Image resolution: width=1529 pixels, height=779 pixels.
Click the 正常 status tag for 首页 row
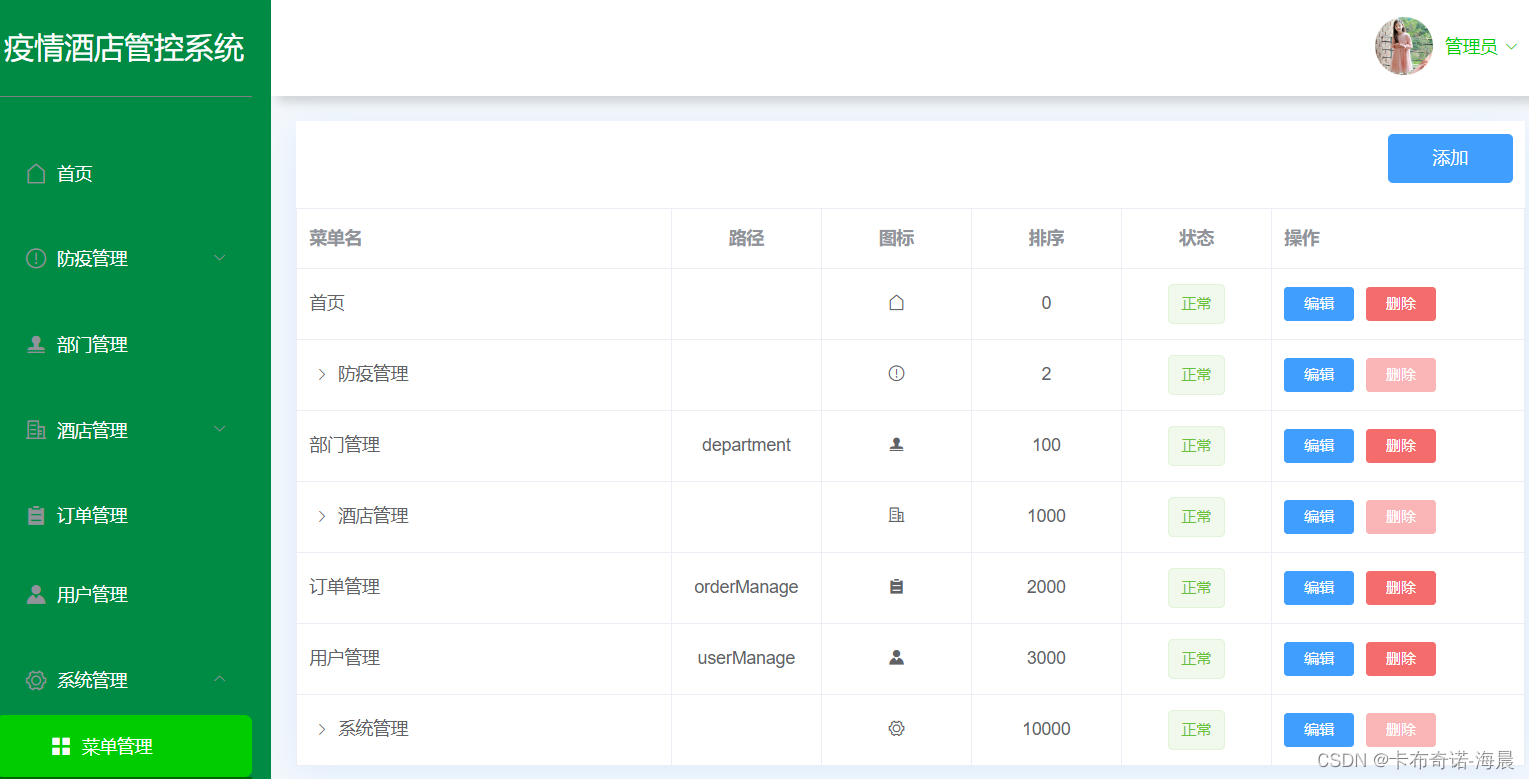point(1196,303)
